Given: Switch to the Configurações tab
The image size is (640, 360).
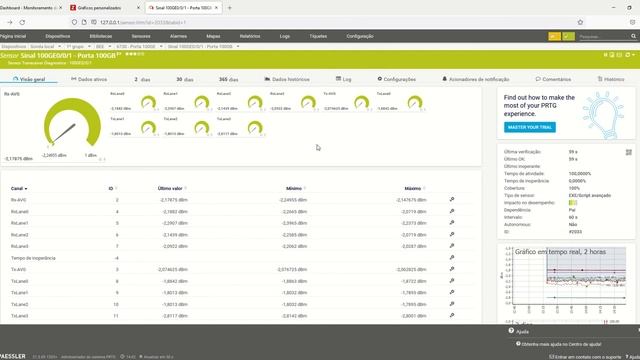Looking at the screenshot, I should click(396, 79).
